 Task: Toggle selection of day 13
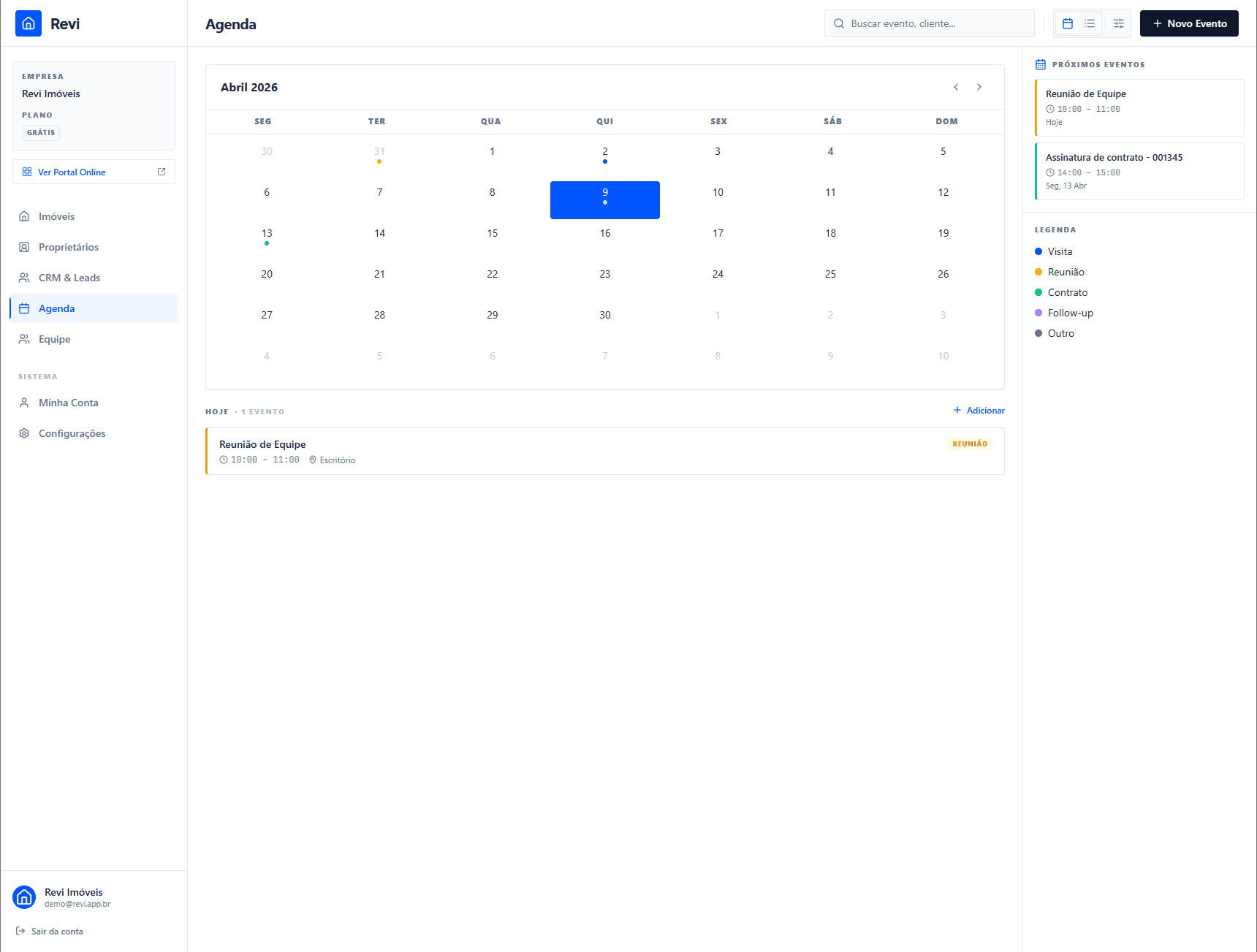(266, 233)
